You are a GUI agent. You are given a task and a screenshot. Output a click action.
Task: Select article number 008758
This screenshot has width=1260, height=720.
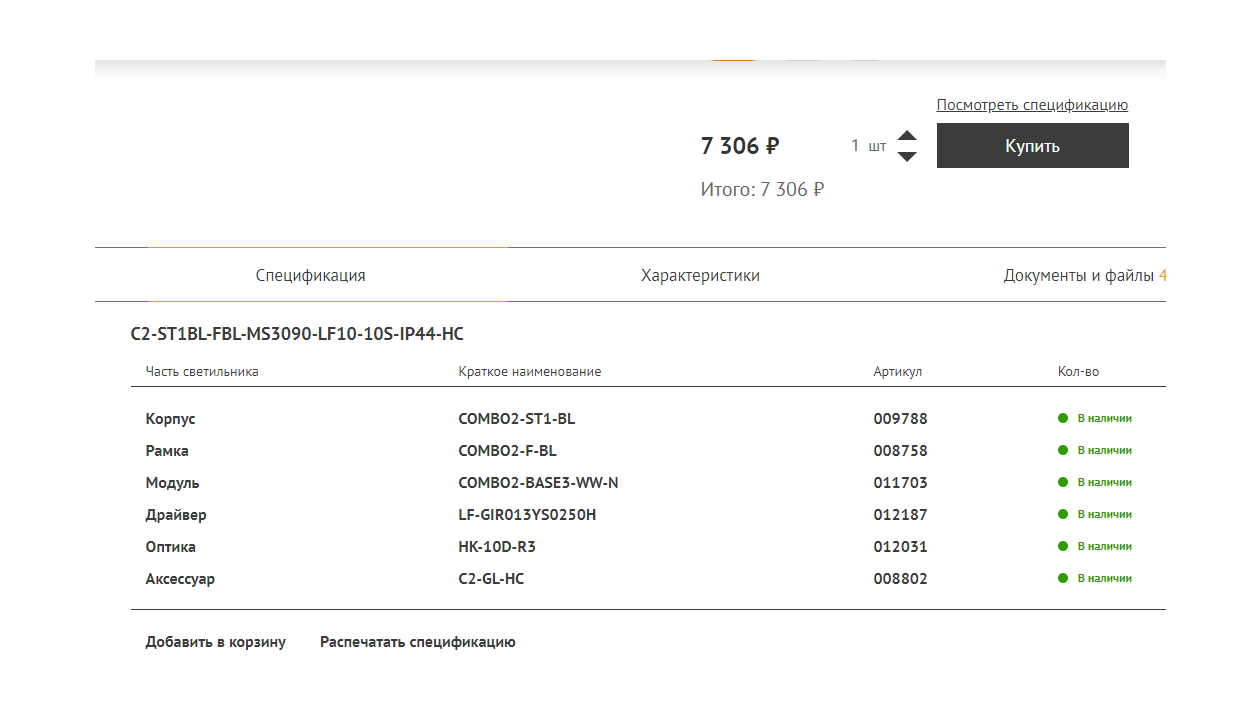click(x=901, y=451)
